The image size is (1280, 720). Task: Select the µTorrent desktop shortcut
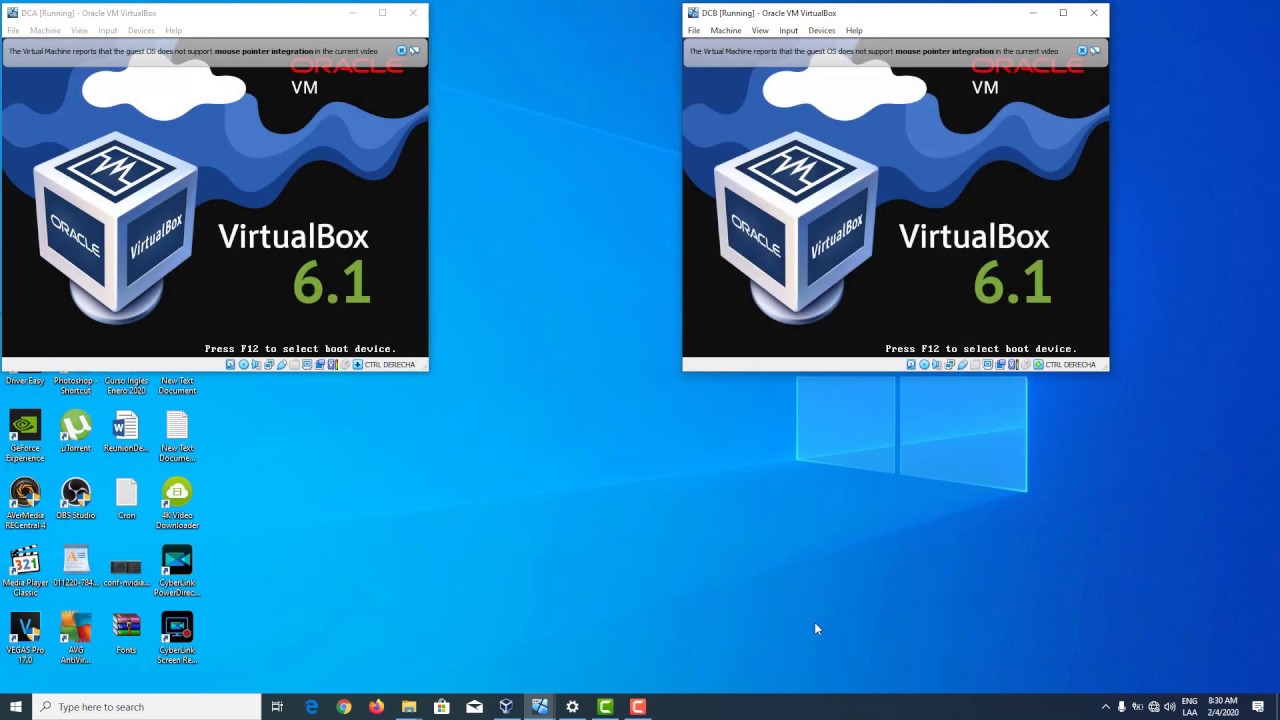[x=76, y=432]
